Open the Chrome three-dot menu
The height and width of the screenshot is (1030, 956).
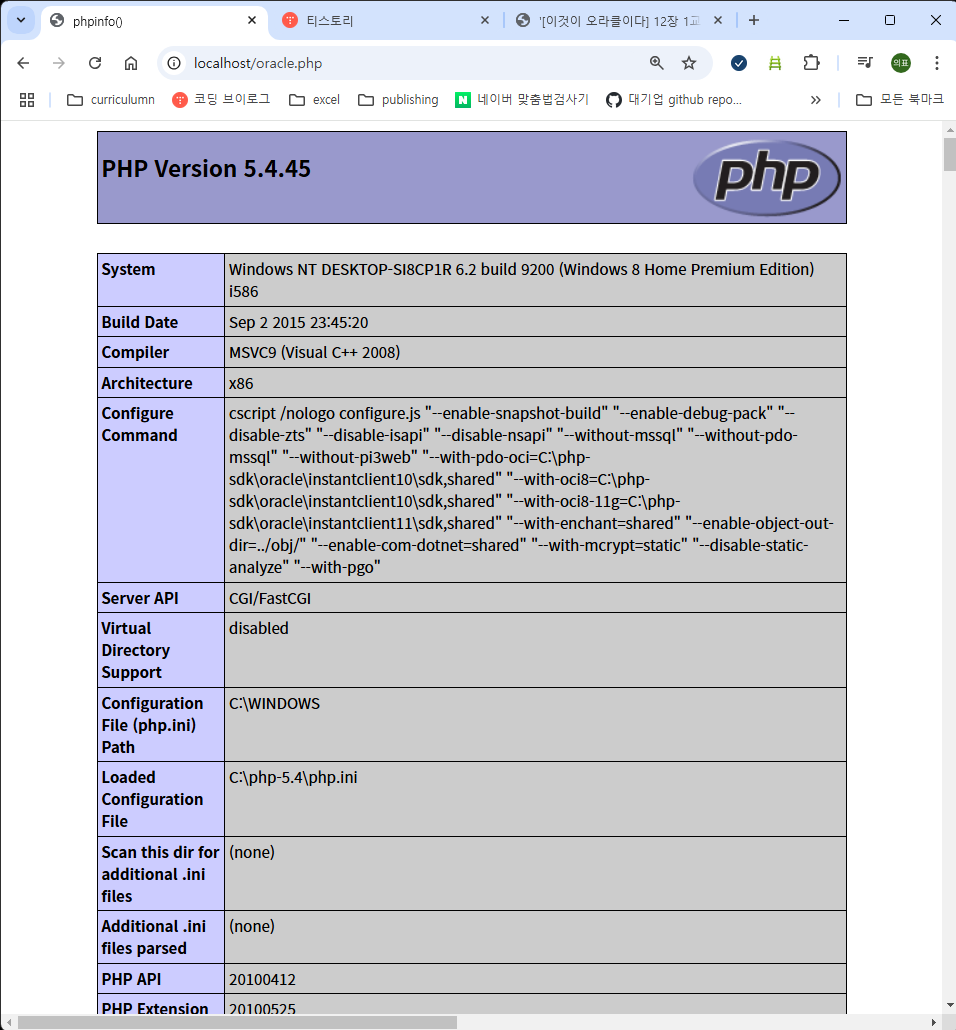point(937,63)
